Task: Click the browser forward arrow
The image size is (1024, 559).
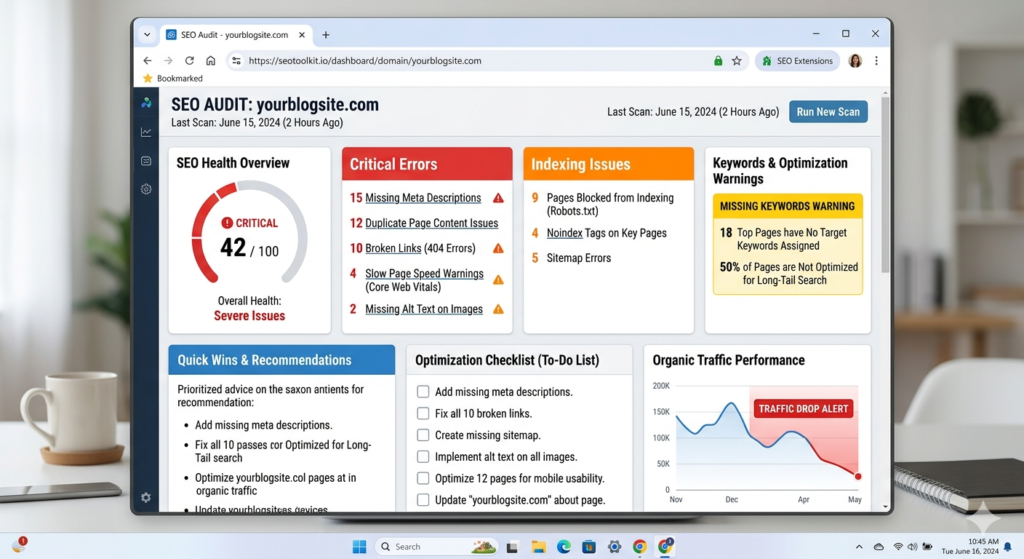Action: coord(168,61)
